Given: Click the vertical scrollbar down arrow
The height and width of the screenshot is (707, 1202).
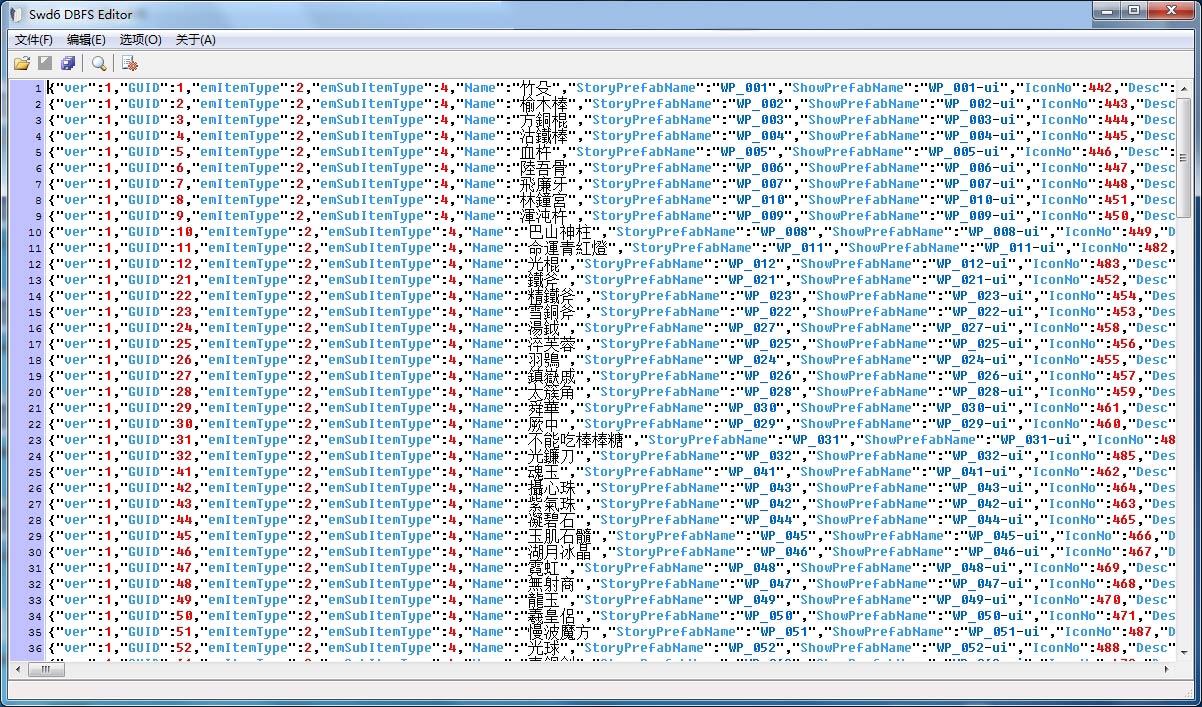Looking at the screenshot, I should 1184,653.
